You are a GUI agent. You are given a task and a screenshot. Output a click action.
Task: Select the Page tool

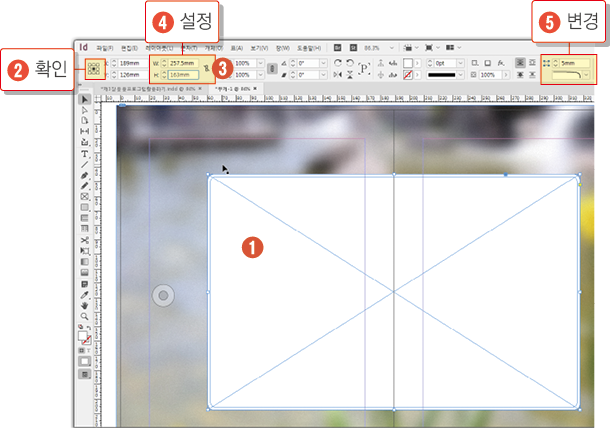pyautogui.click(x=84, y=121)
